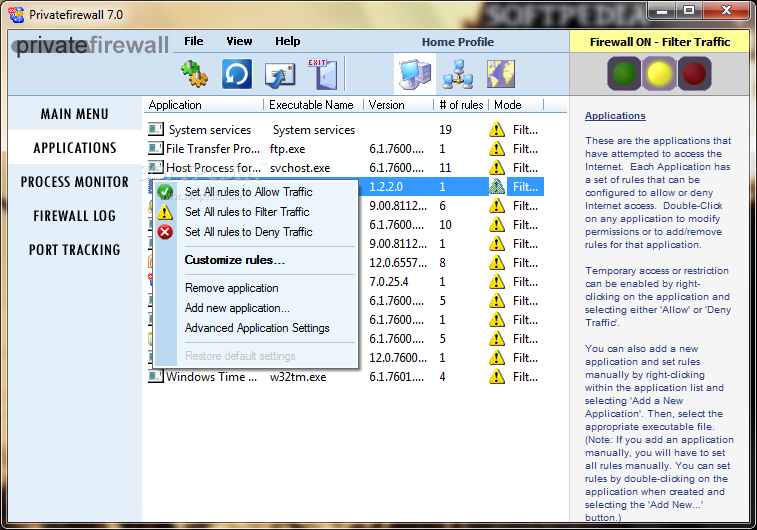The height and width of the screenshot is (530, 757).
Task: Click the screen with arrow toolbar icon
Action: pos(280,76)
